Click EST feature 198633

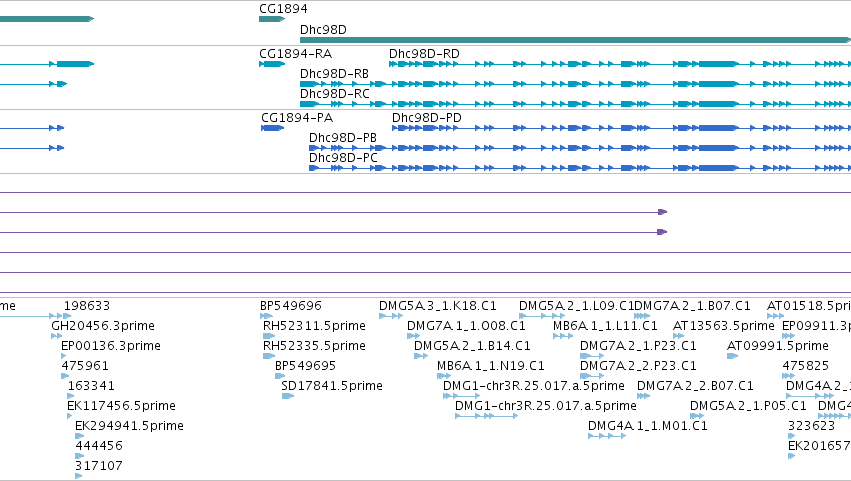click(67, 316)
